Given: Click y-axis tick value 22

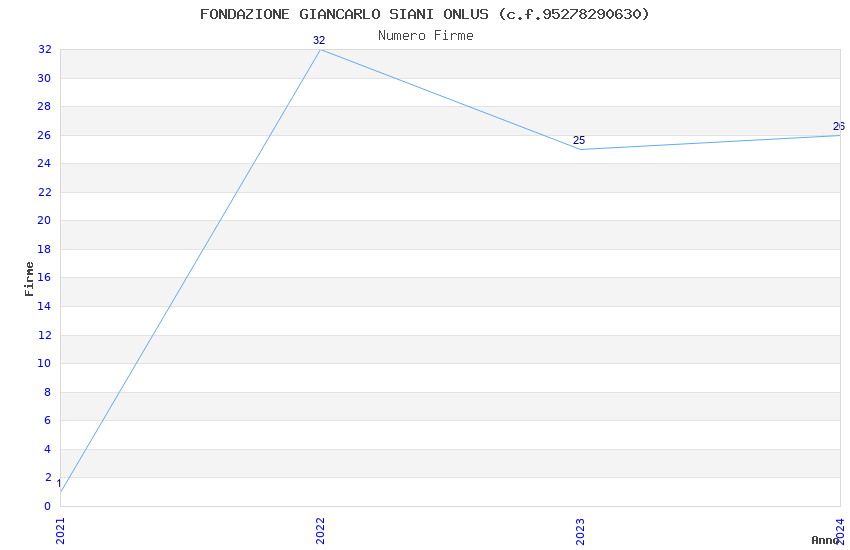Looking at the screenshot, I should tap(44, 192).
